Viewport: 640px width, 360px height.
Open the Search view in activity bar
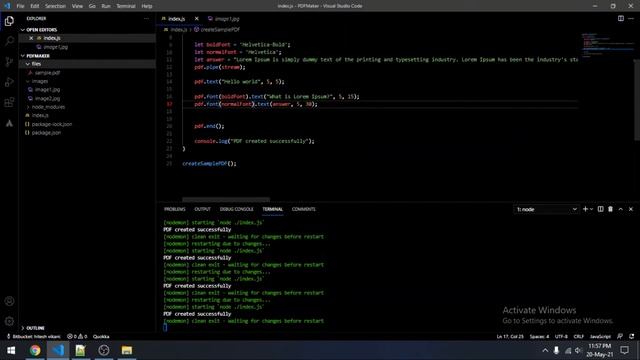click(x=9, y=41)
